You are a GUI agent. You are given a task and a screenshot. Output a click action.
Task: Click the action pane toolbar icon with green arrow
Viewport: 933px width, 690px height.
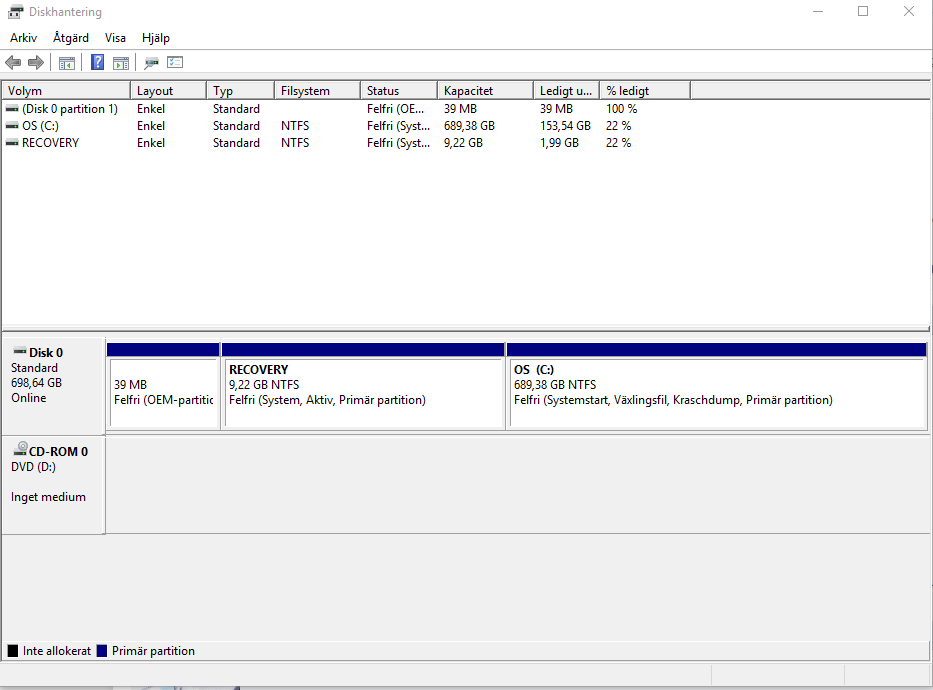pyautogui.click(x=121, y=62)
